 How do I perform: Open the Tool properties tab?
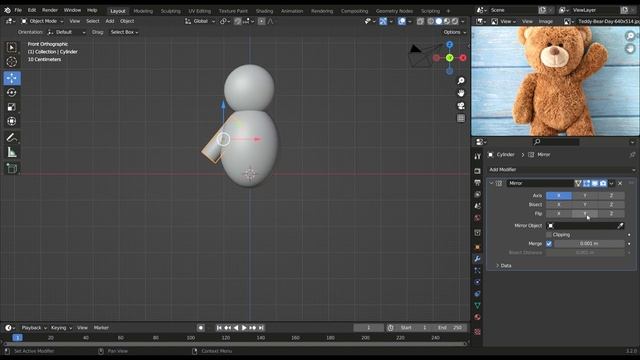click(x=477, y=156)
